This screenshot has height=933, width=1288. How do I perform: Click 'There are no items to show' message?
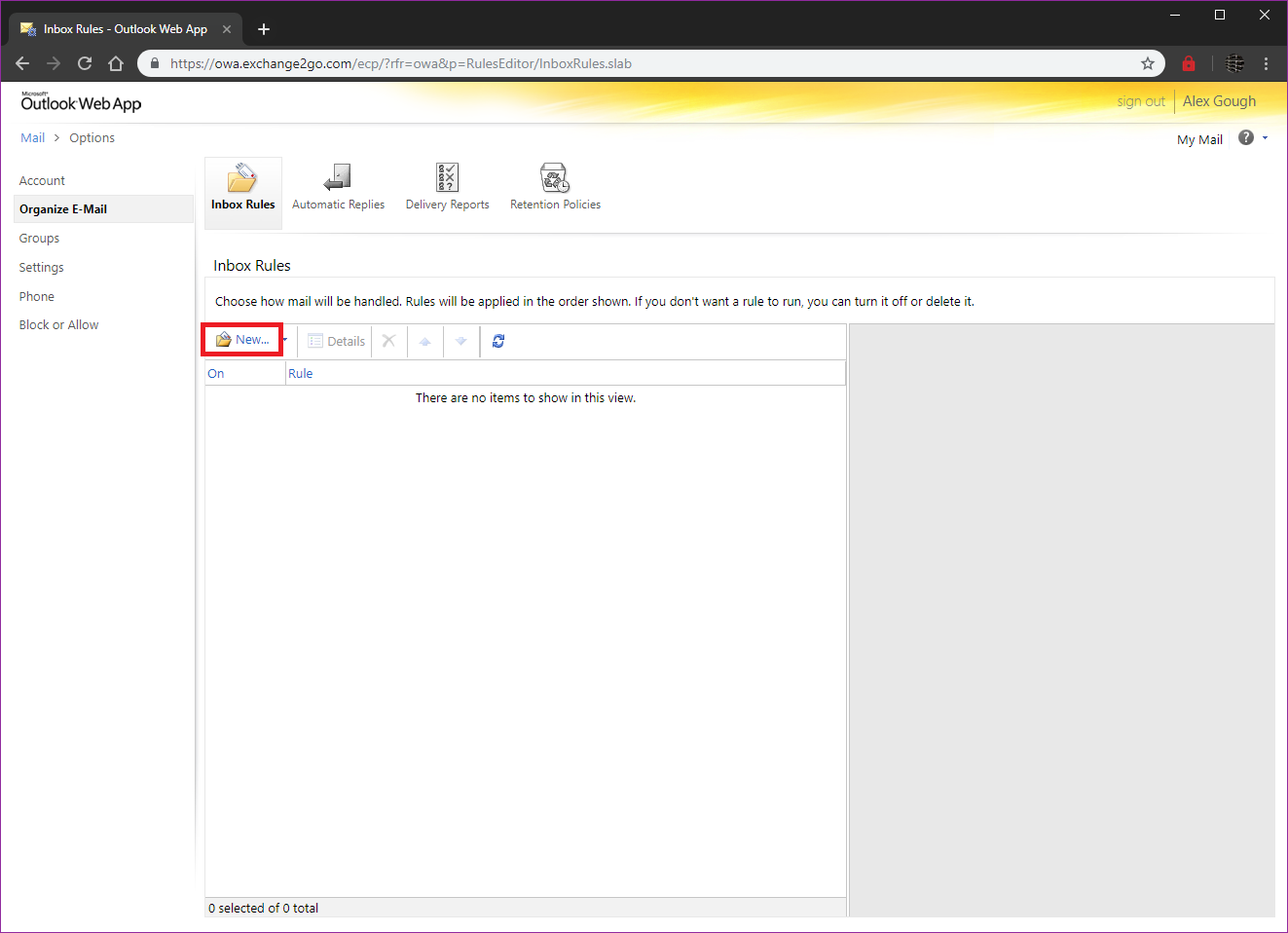(526, 398)
